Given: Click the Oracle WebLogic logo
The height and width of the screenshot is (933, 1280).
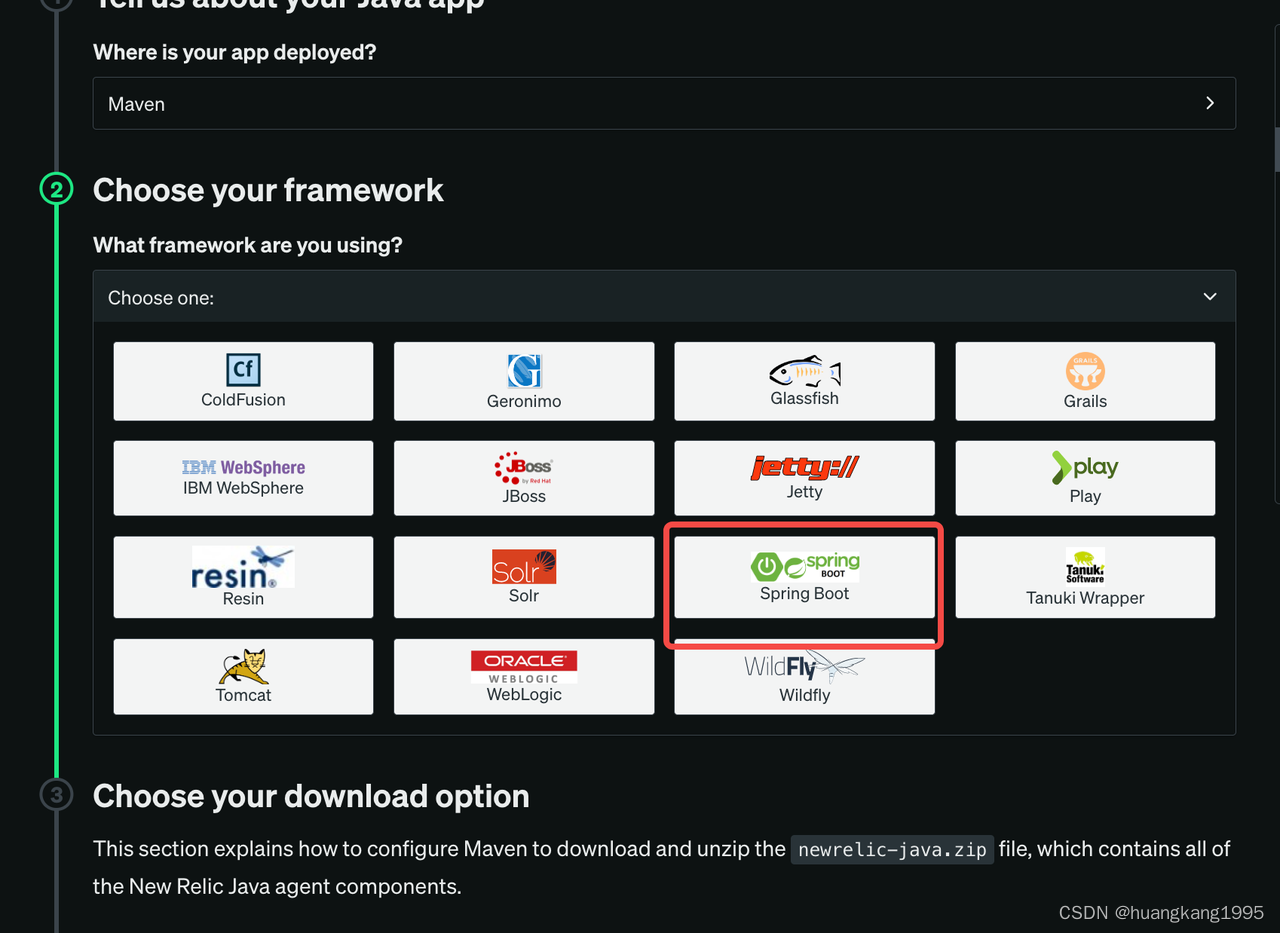Looking at the screenshot, I should tap(524, 676).
